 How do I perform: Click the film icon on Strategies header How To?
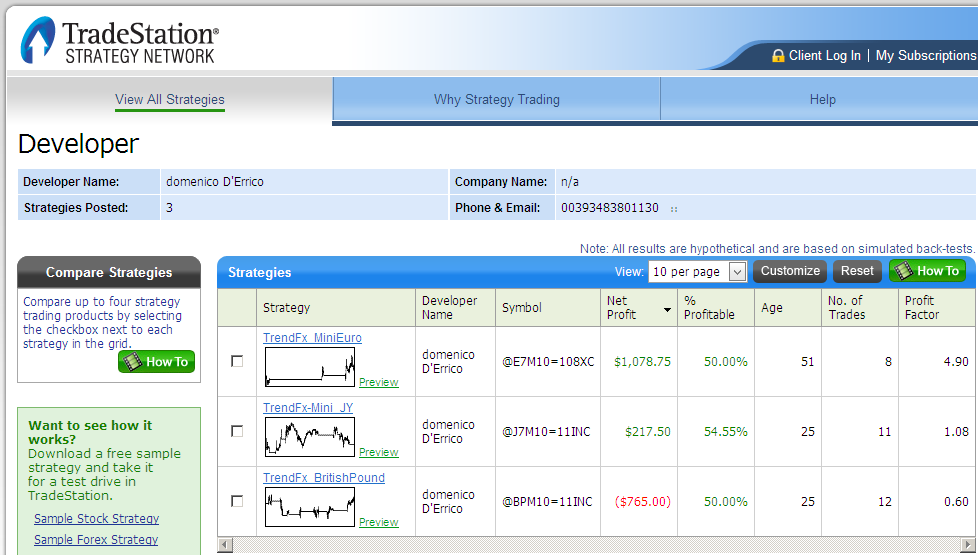tap(904, 271)
